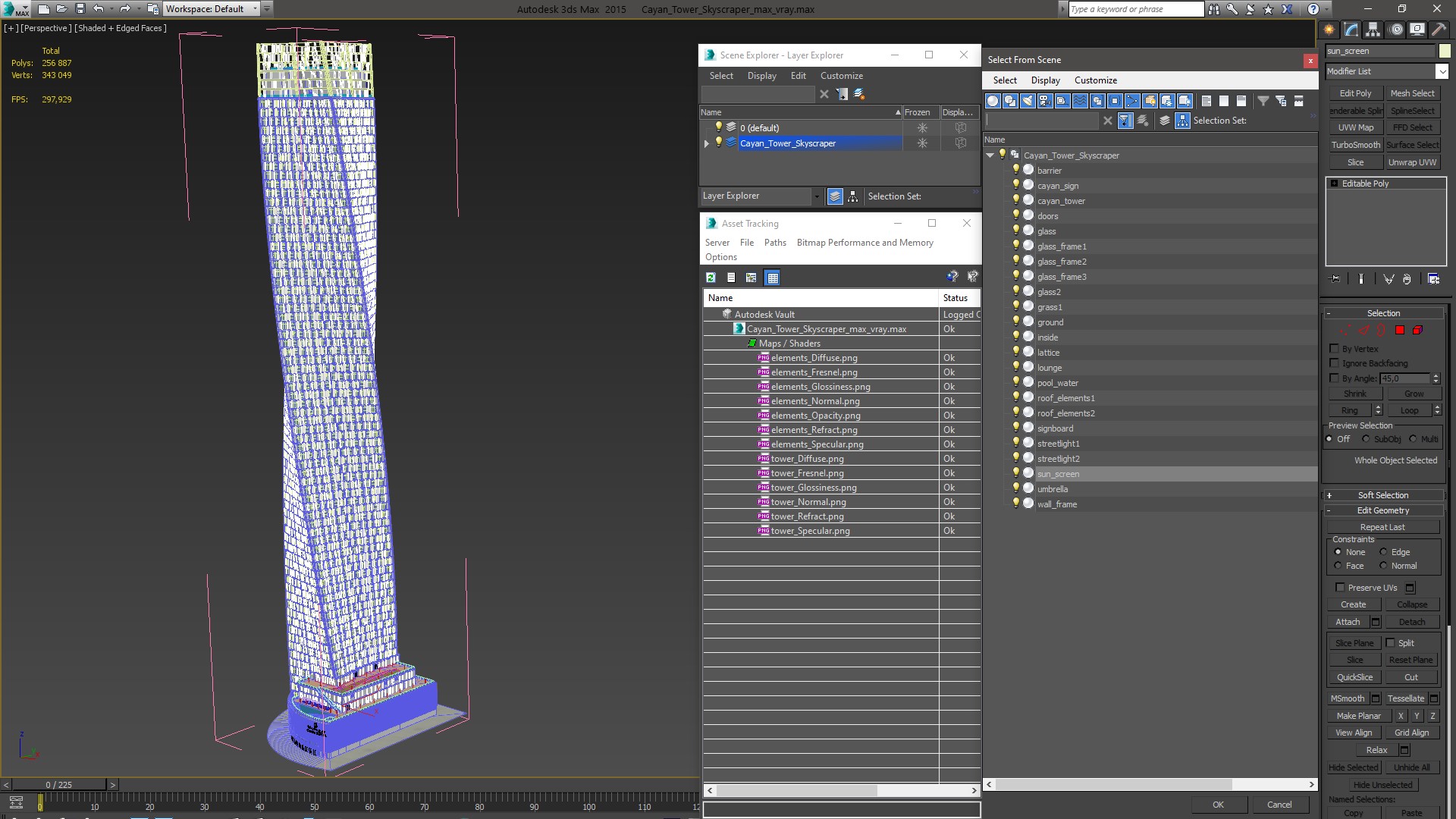1456x819 pixels.
Task: Click OK in Select From Scene
Action: click(x=1218, y=805)
